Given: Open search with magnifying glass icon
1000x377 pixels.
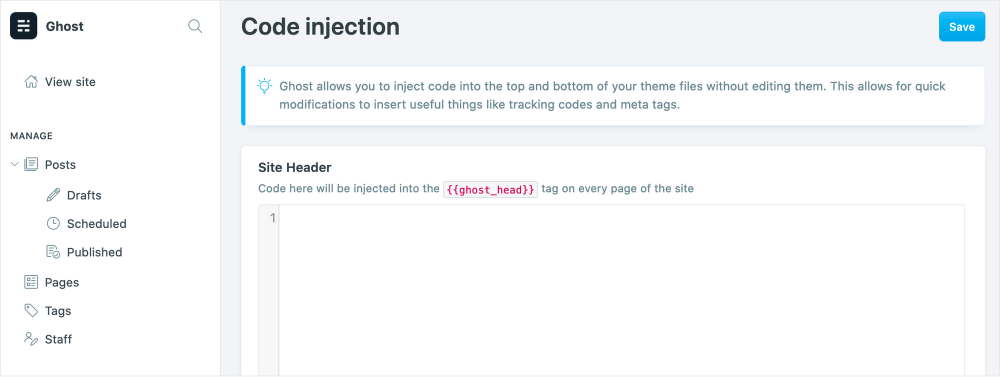Looking at the screenshot, I should click(x=195, y=26).
